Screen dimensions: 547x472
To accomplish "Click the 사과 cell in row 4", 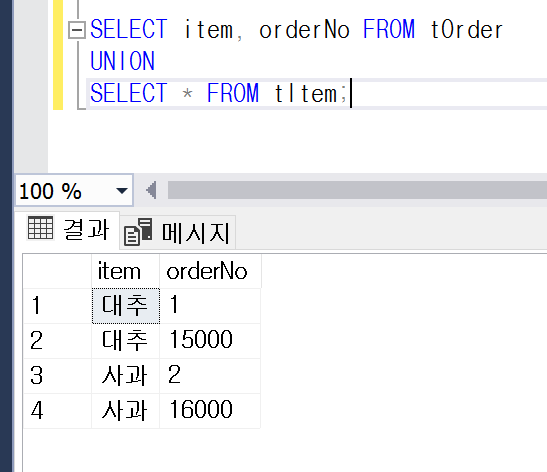I will [x=126, y=411].
